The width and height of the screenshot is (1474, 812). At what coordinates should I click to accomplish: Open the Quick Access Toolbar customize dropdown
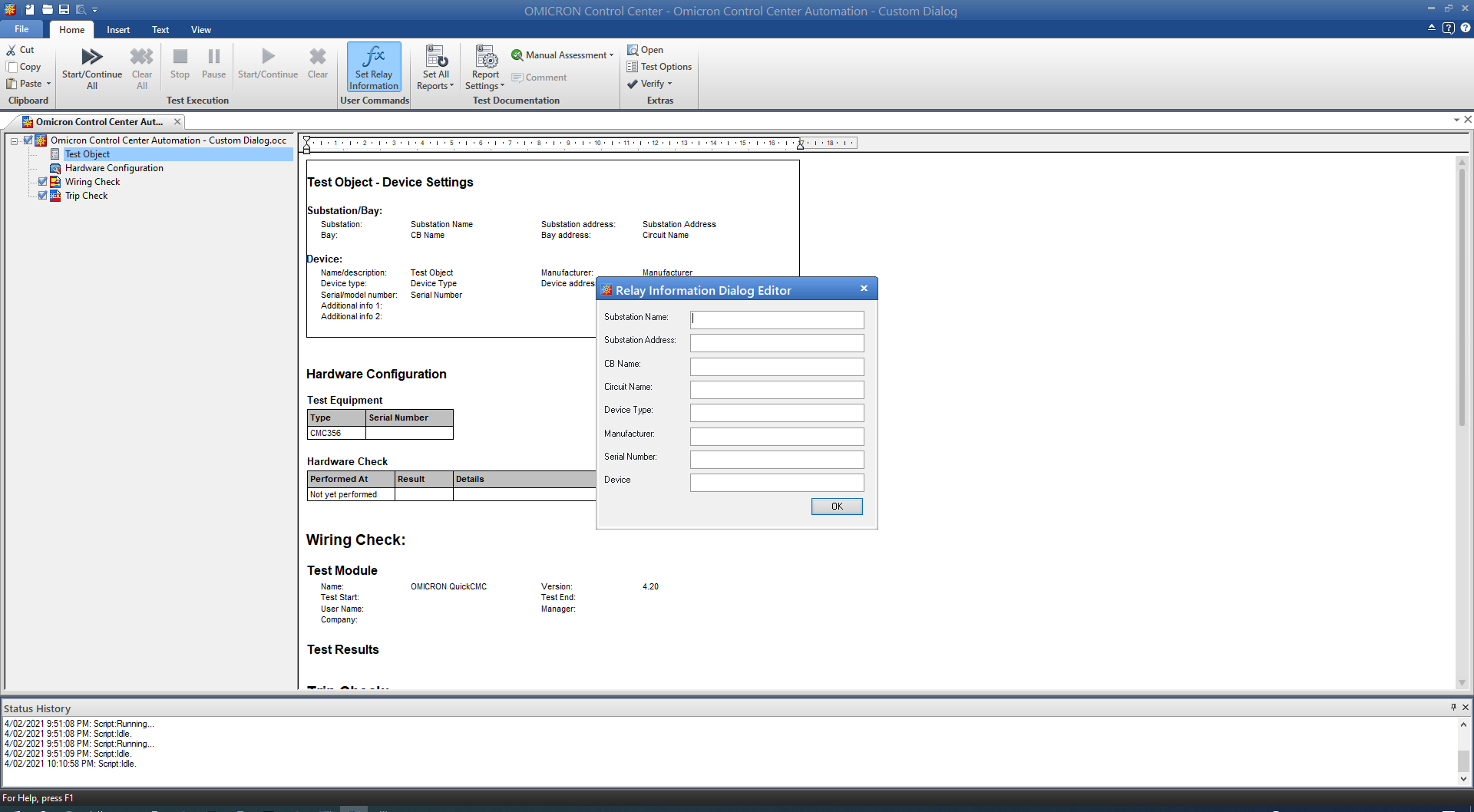click(95, 10)
